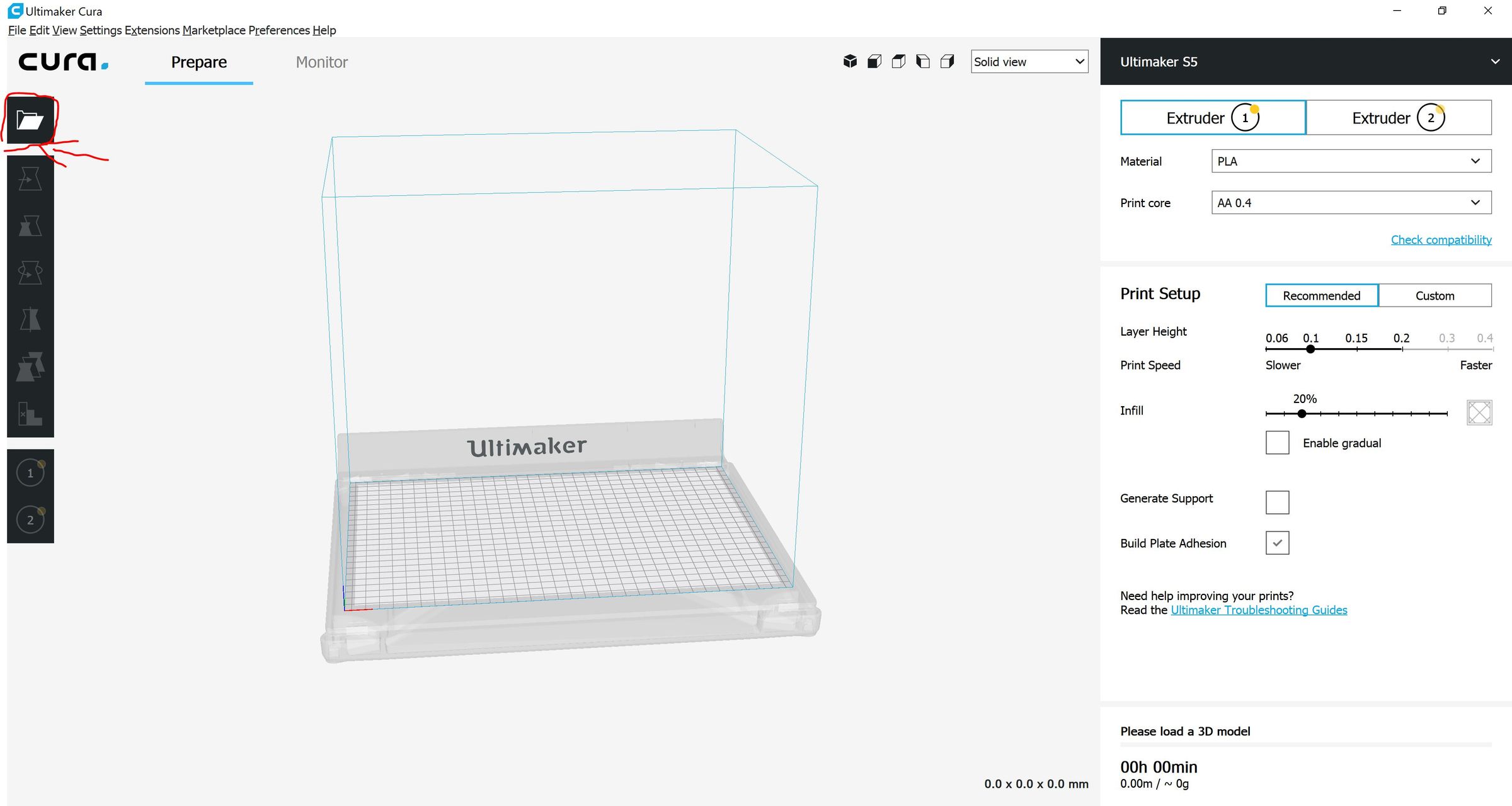1512x806 pixels.
Task: Click the infill pattern preview icon
Action: (x=1479, y=412)
